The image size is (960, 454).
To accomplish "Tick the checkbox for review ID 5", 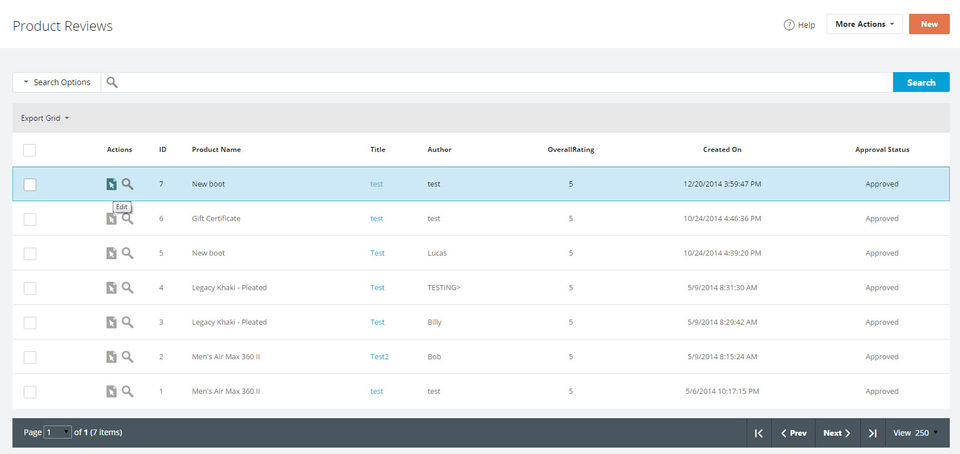I will tap(29, 253).
